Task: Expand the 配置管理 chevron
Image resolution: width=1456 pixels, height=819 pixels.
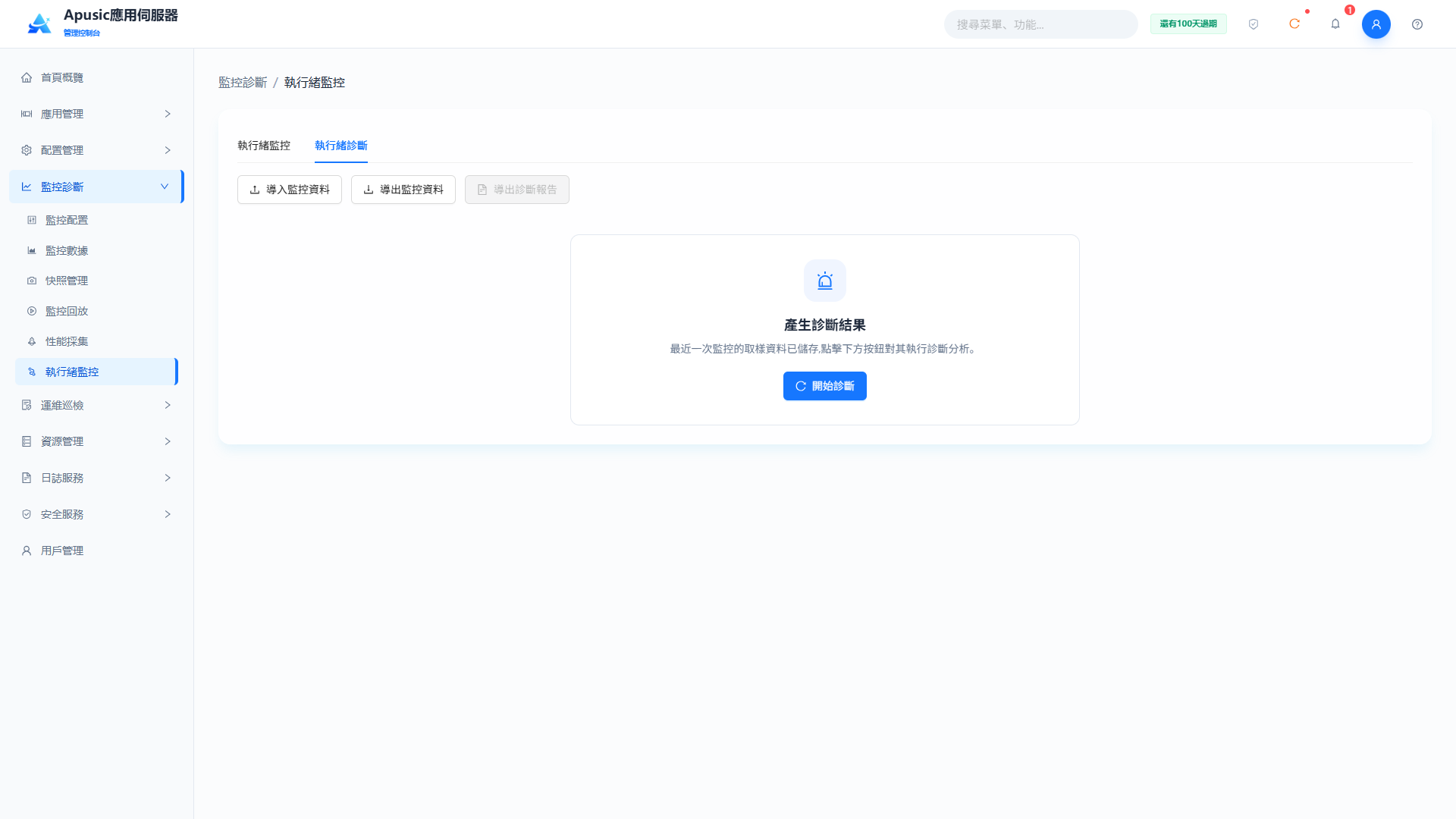Action: pos(168,150)
